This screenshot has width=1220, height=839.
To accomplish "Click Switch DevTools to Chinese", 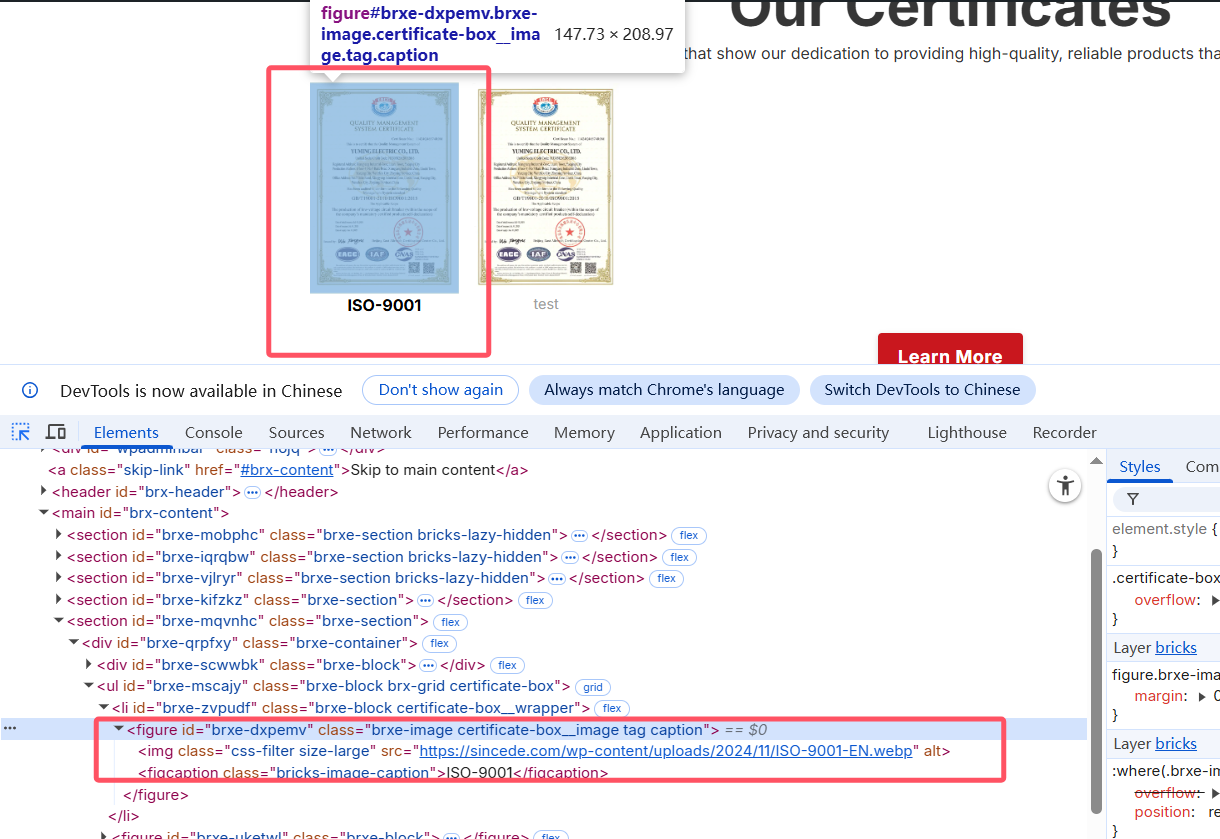I will coord(922,390).
